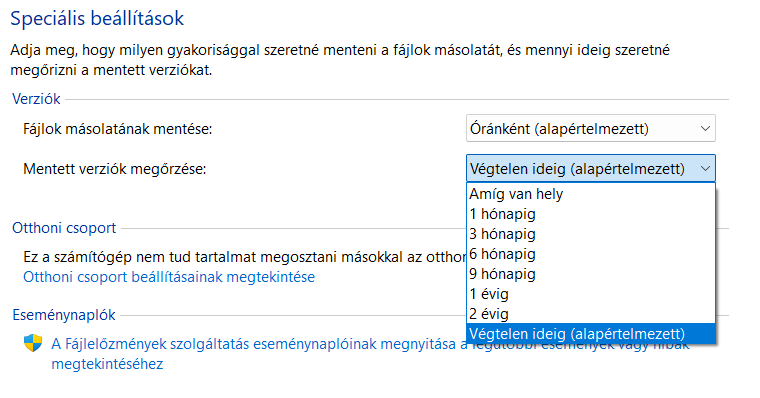
Task: Click the 'Speciális beállítások' page heading
Action: [x=97, y=18]
